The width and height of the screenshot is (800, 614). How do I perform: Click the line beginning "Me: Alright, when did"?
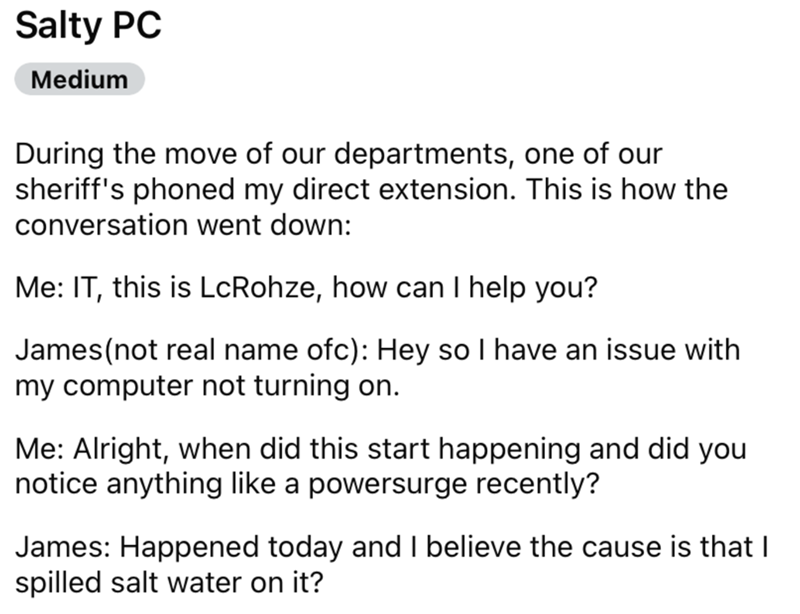point(381,449)
